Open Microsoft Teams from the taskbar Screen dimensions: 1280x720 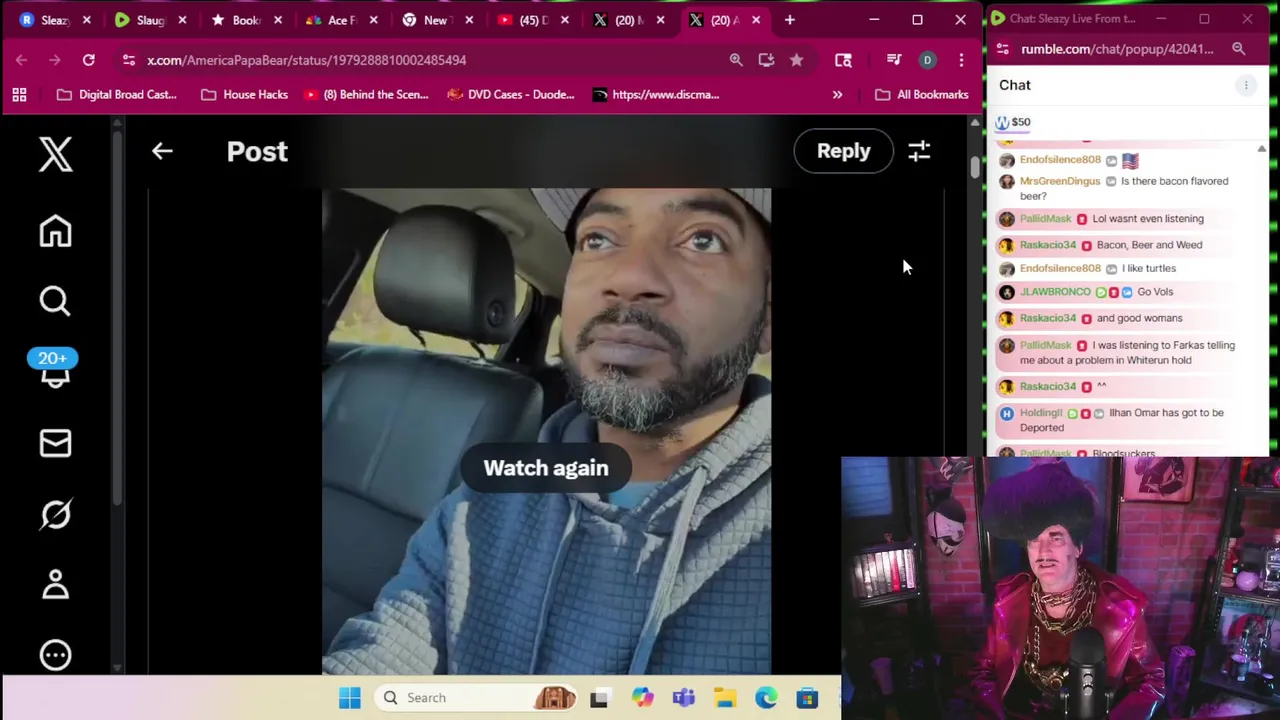[684, 698]
